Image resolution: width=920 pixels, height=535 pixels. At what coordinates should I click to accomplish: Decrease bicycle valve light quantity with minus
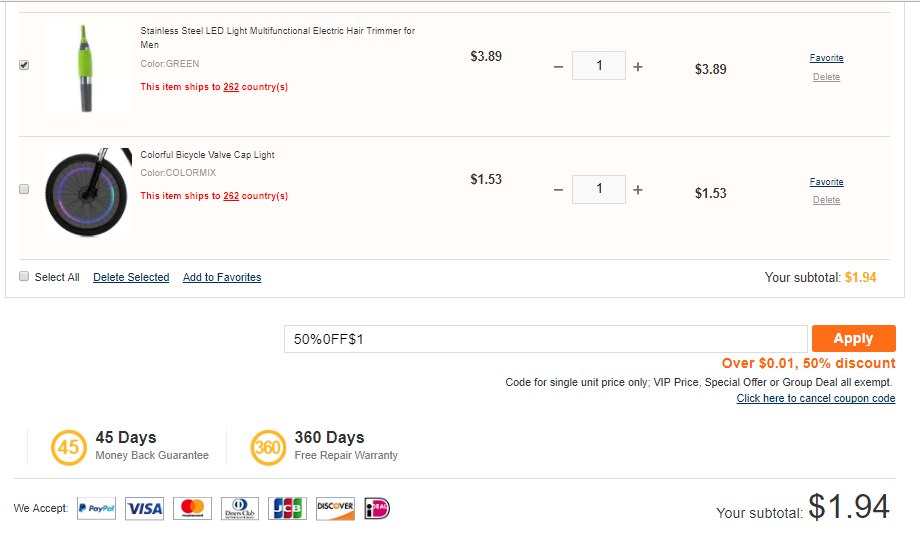coord(558,190)
